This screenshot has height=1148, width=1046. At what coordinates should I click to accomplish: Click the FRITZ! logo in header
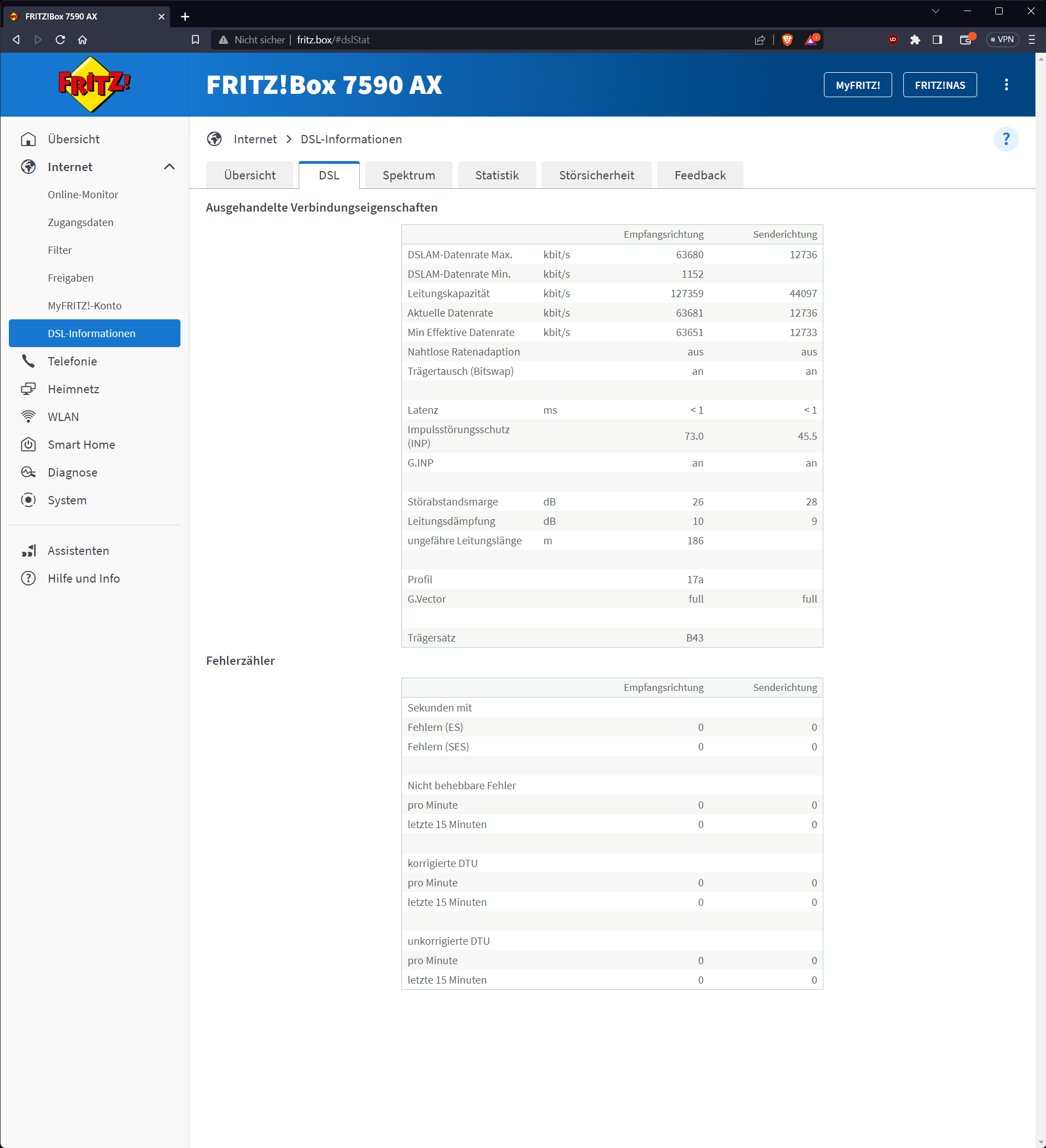94,84
